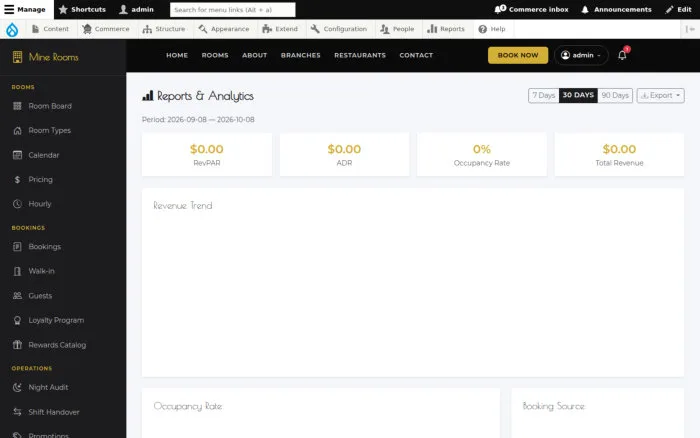The width and height of the screenshot is (700, 438).
Task: Open Guests from sidebar
Action: click(x=63, y=296)
